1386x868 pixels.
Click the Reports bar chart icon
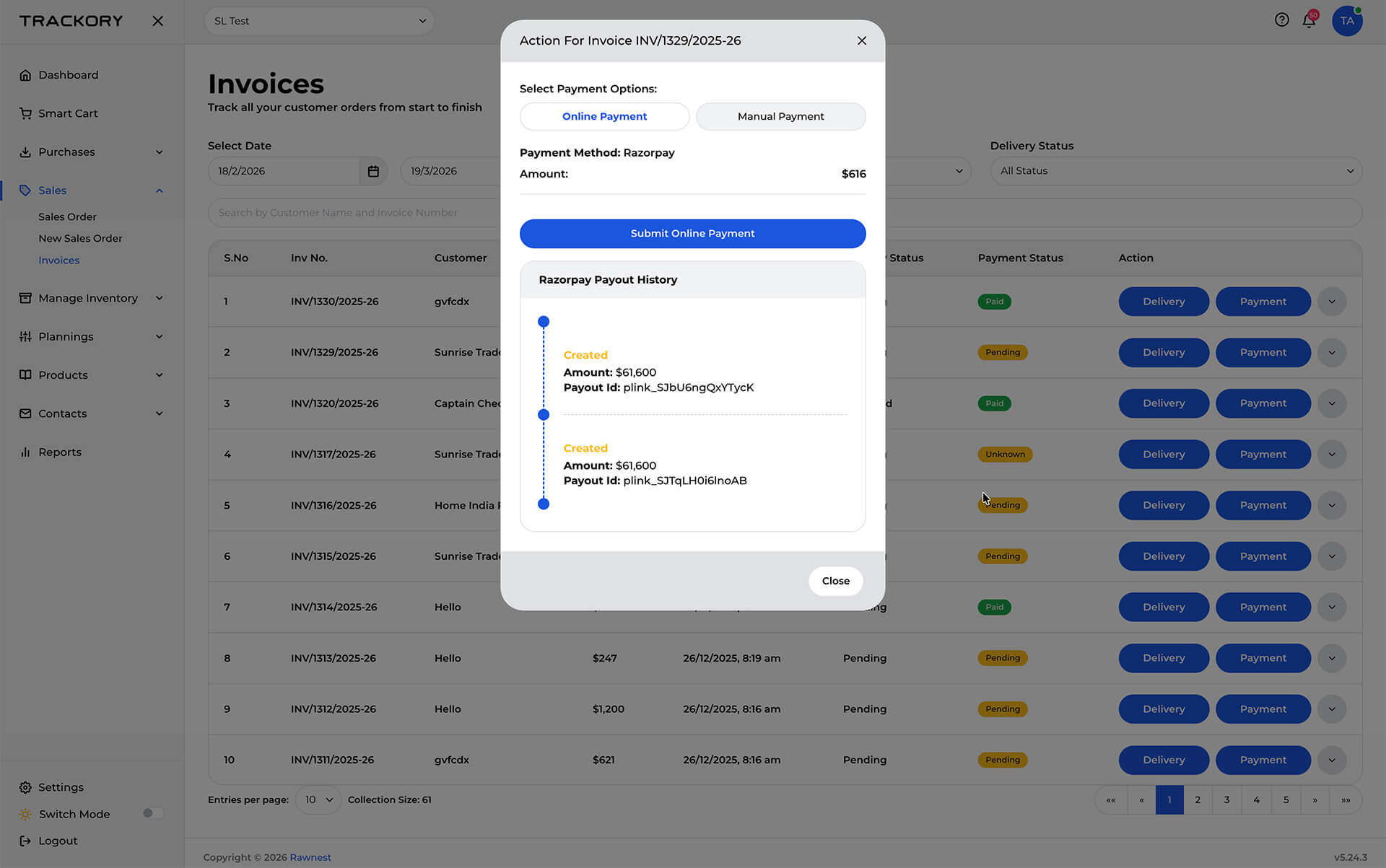point(25,452)
